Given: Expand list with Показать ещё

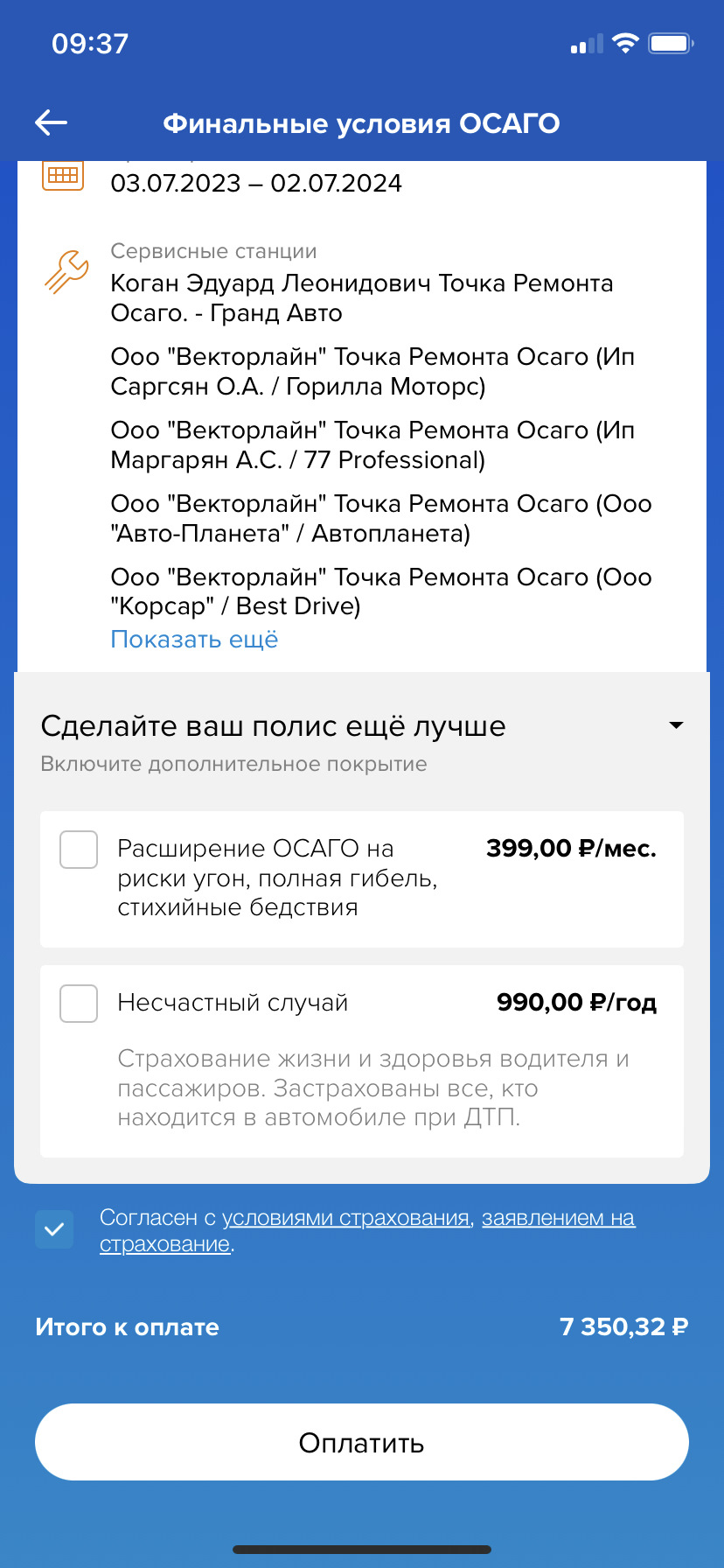Looking at the screenshot, I should tap(194, 640).
